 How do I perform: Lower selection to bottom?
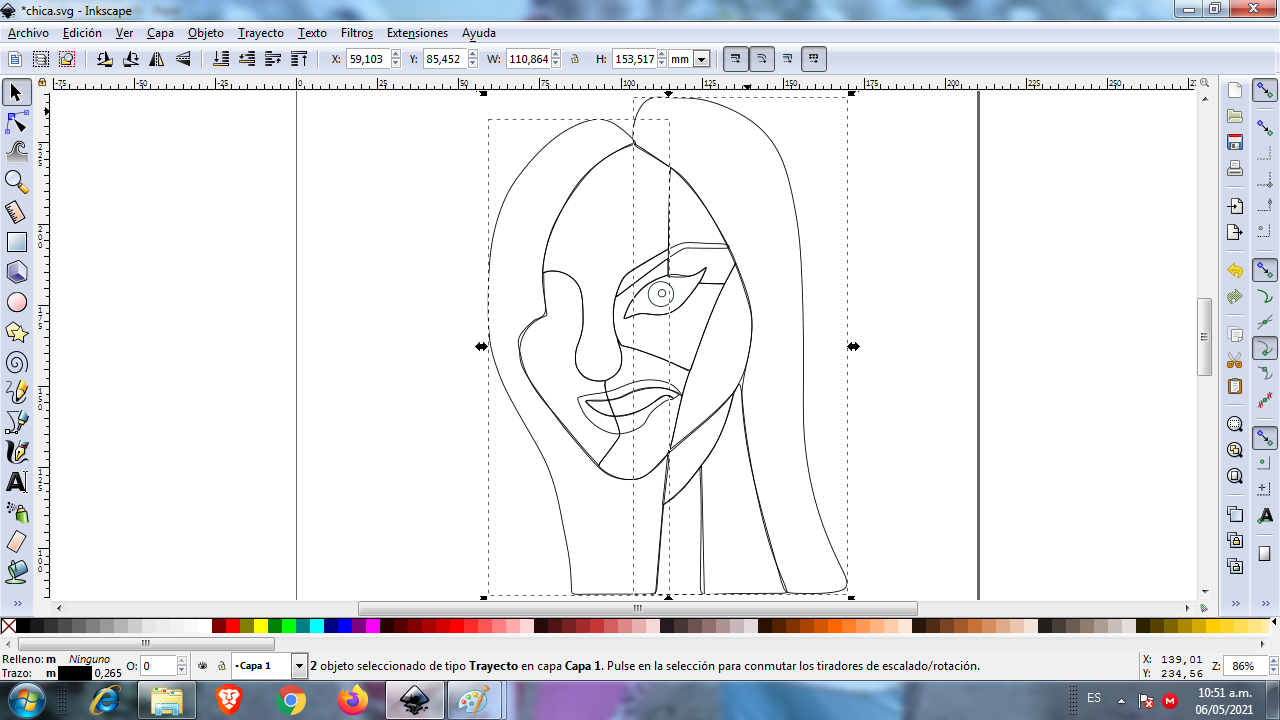click(222, 59)
